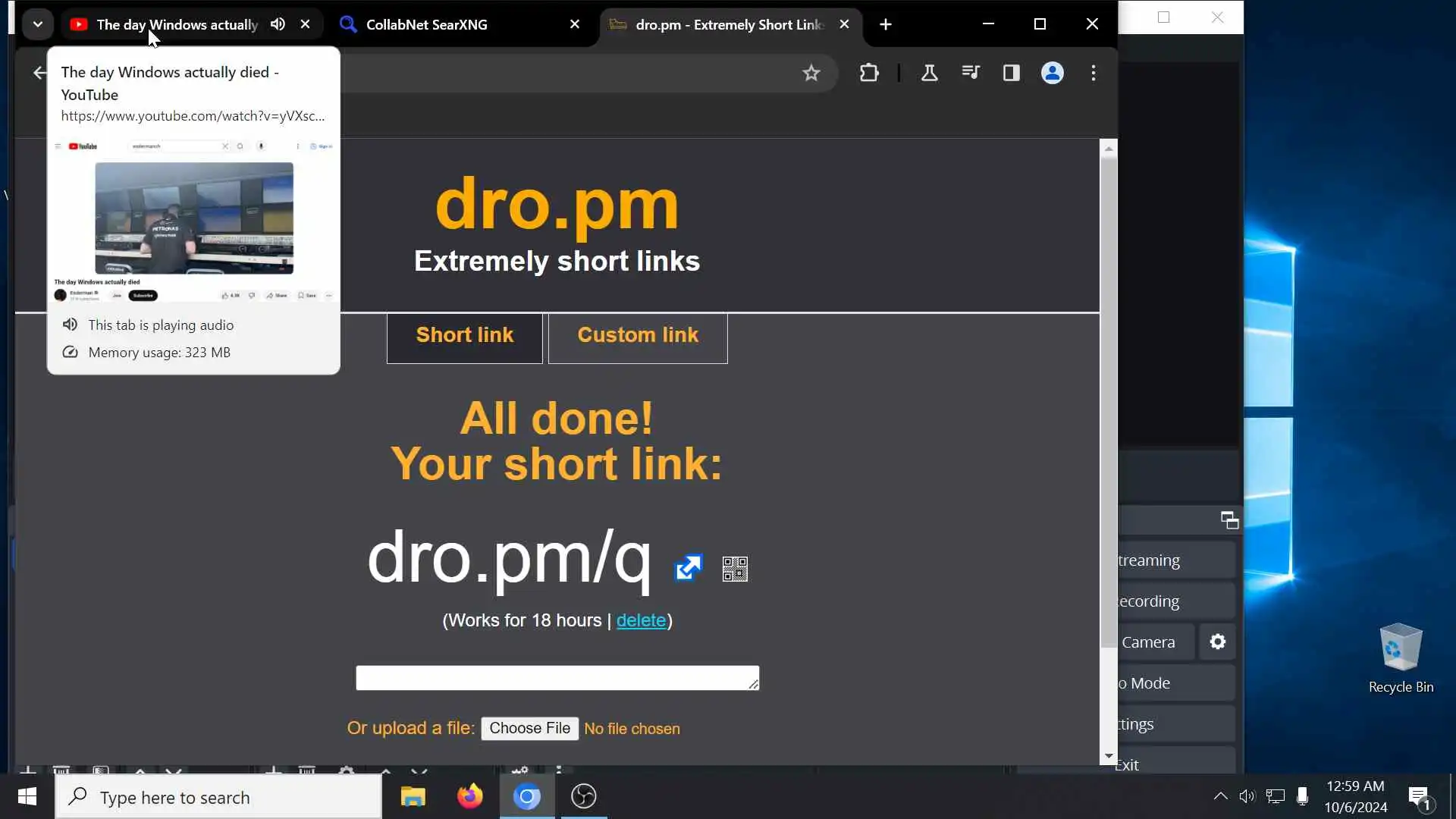The image size is (1456, 819).
Task: Bookmark this page with the star icon
Action: tap(811, 73)
